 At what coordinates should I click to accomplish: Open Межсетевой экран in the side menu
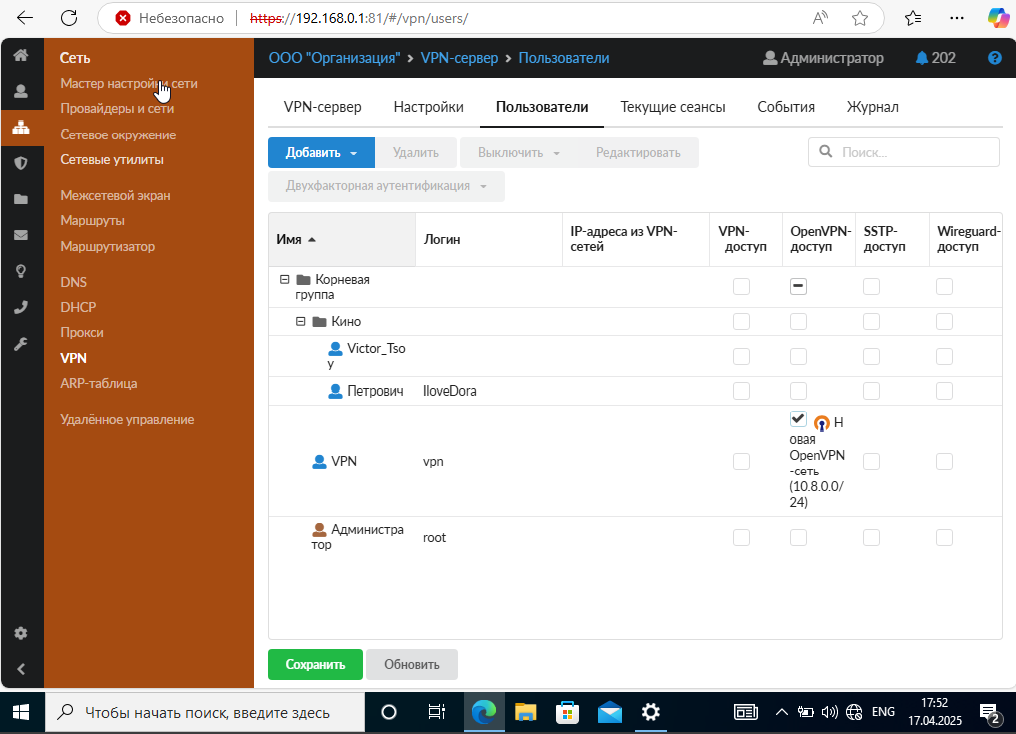pyautogui.click(x=115, y=196)
